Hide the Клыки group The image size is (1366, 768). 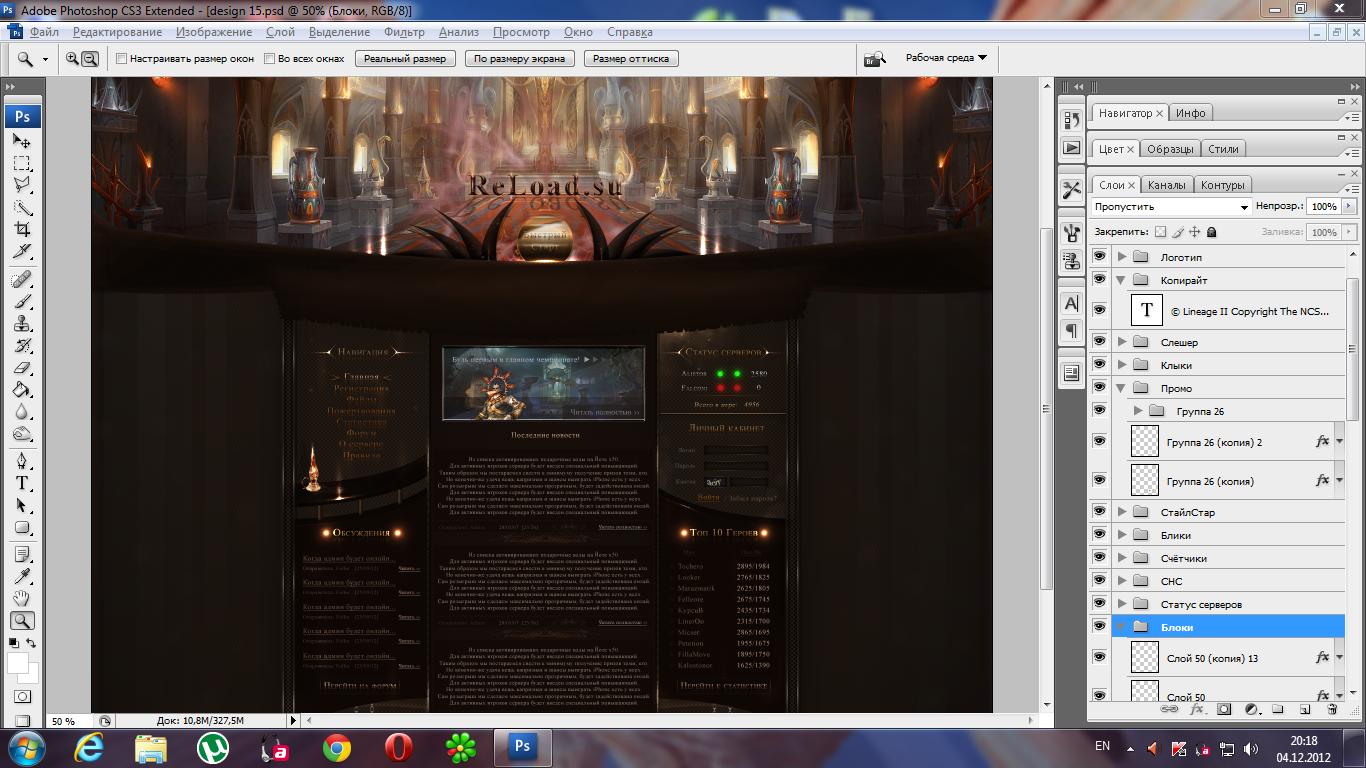(x=1100, y=365)
